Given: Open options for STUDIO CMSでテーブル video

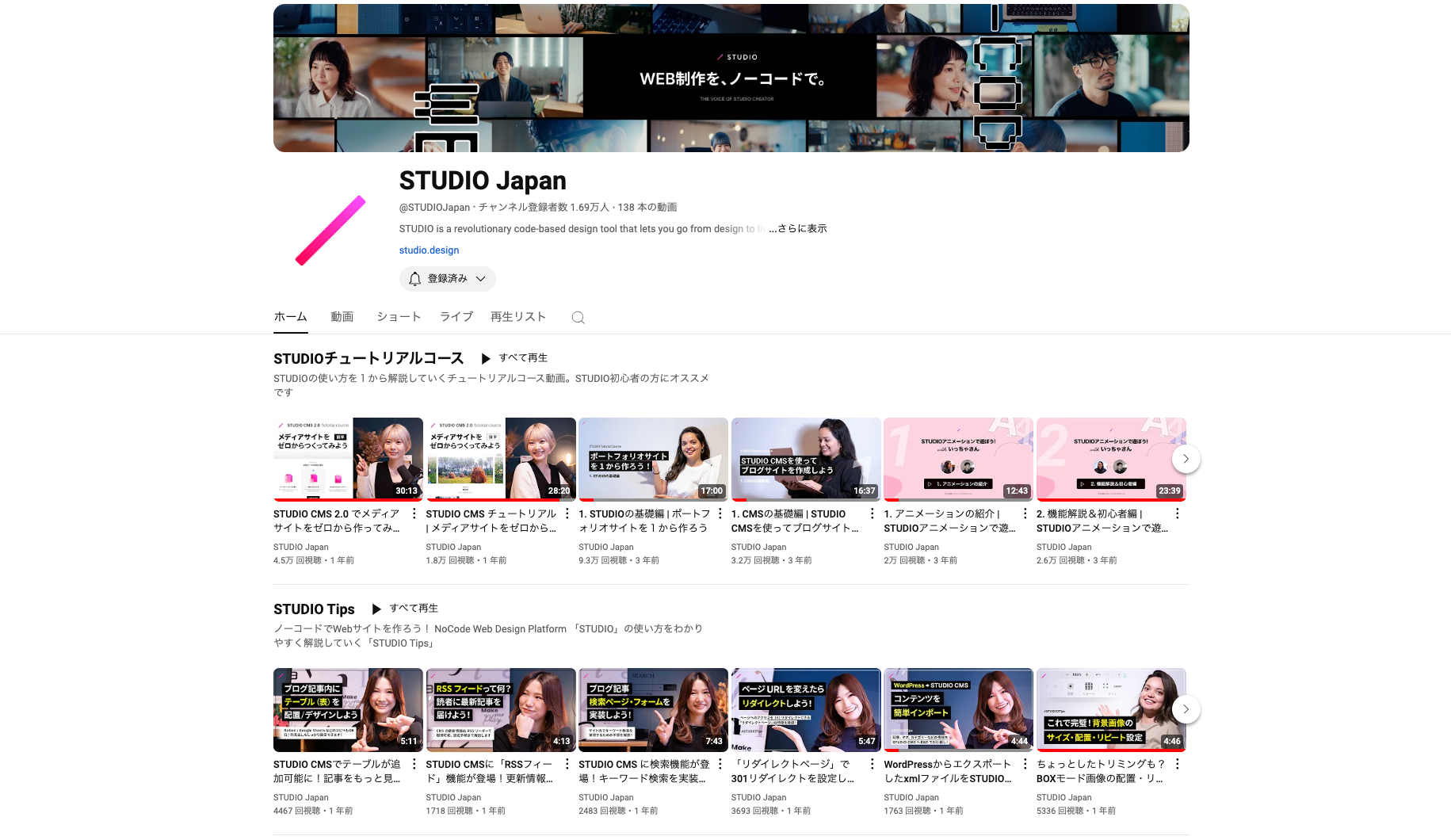Looking at the screenshot, I should point(414,764).
